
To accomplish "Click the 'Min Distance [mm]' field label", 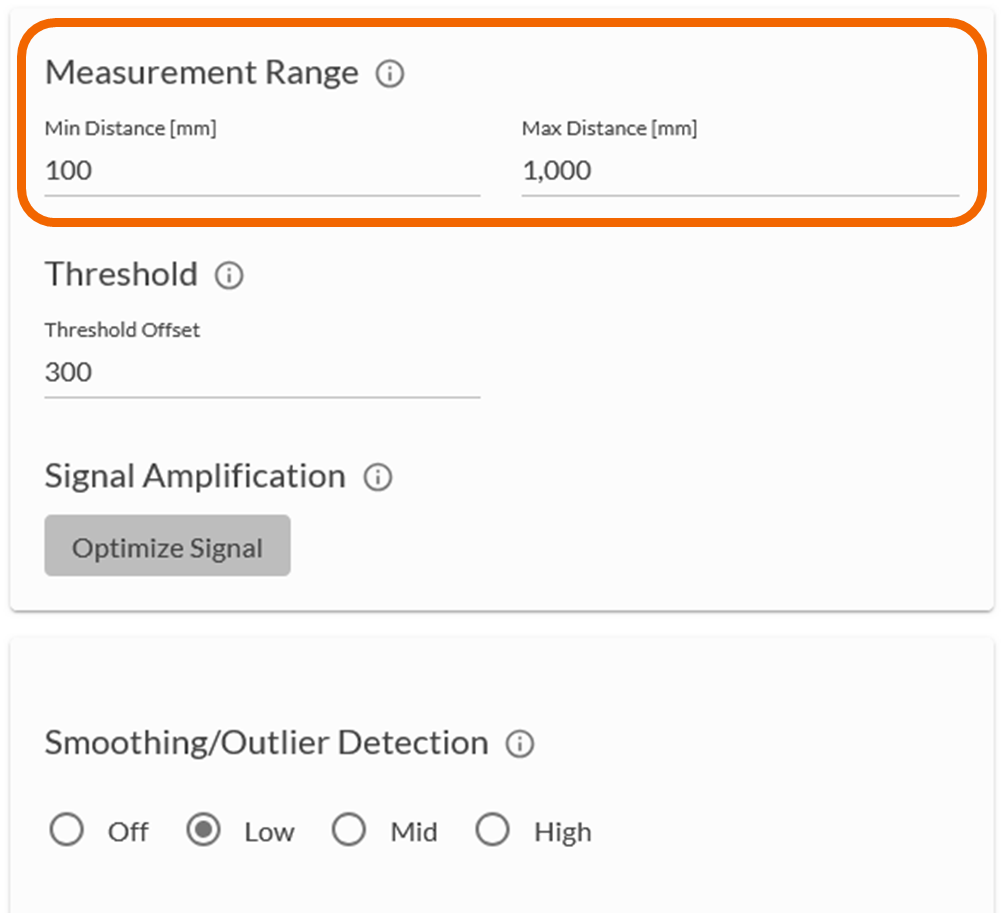I will (x=130, y=128).
